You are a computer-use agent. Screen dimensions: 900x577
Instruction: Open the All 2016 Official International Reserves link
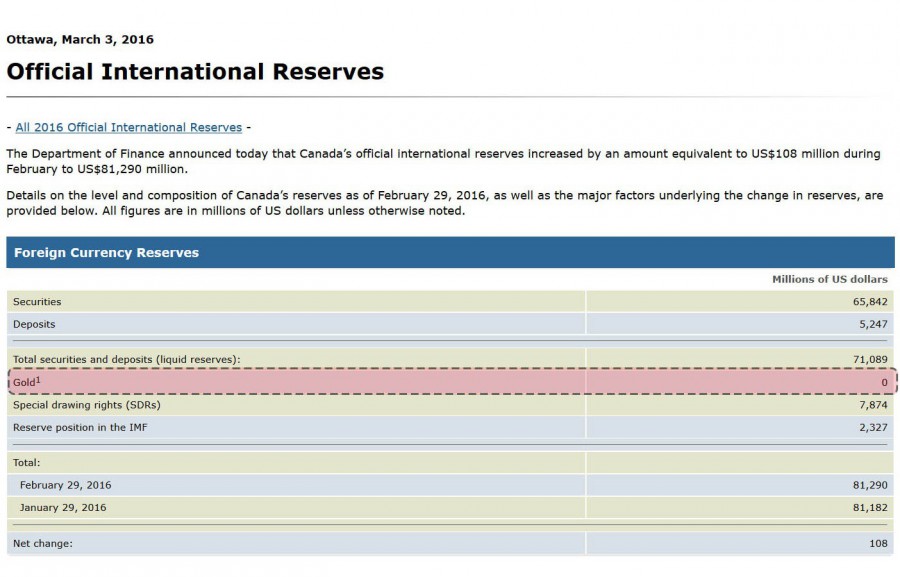[128, 127]
